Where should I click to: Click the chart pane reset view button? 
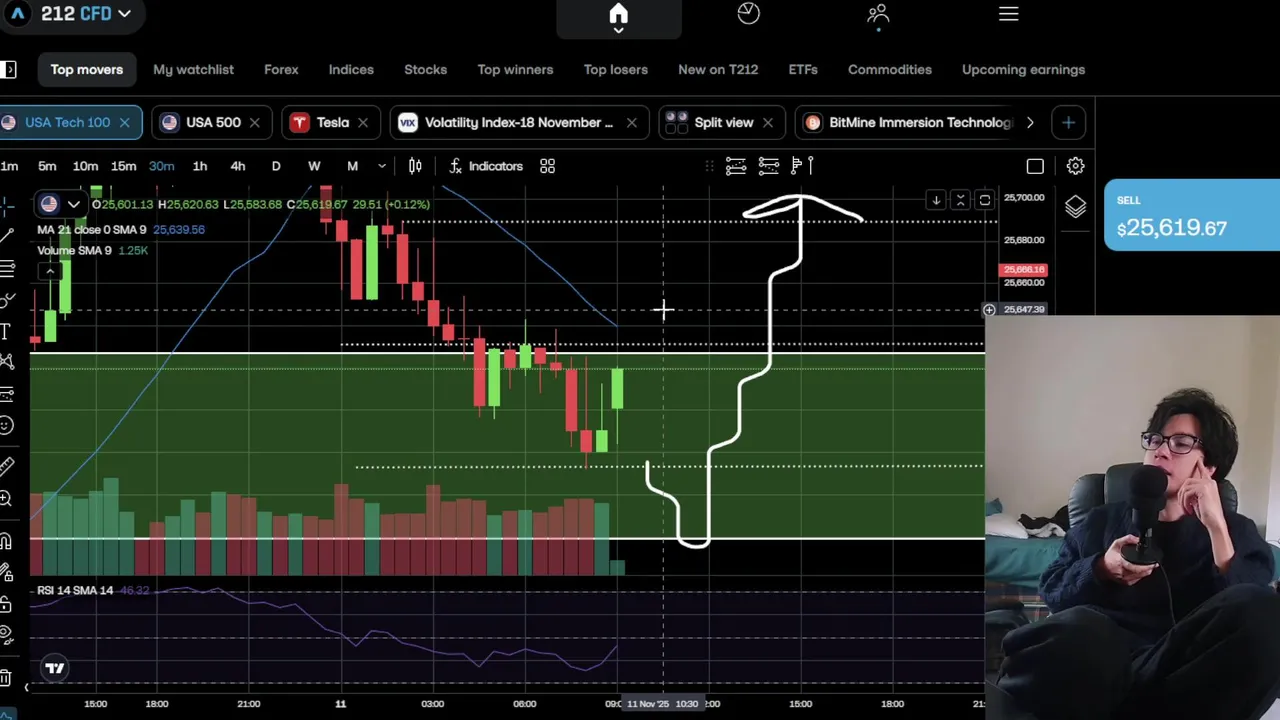point(984,201)
